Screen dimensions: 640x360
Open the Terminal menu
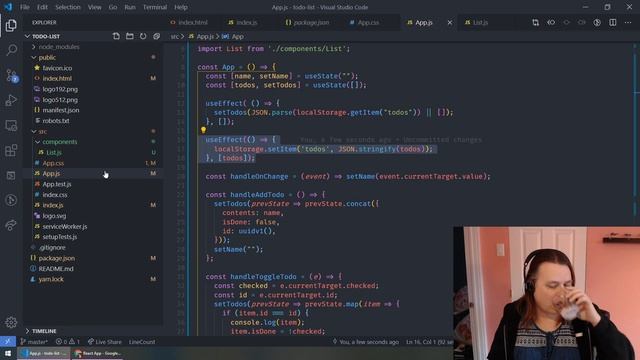[x=155, y=7]
